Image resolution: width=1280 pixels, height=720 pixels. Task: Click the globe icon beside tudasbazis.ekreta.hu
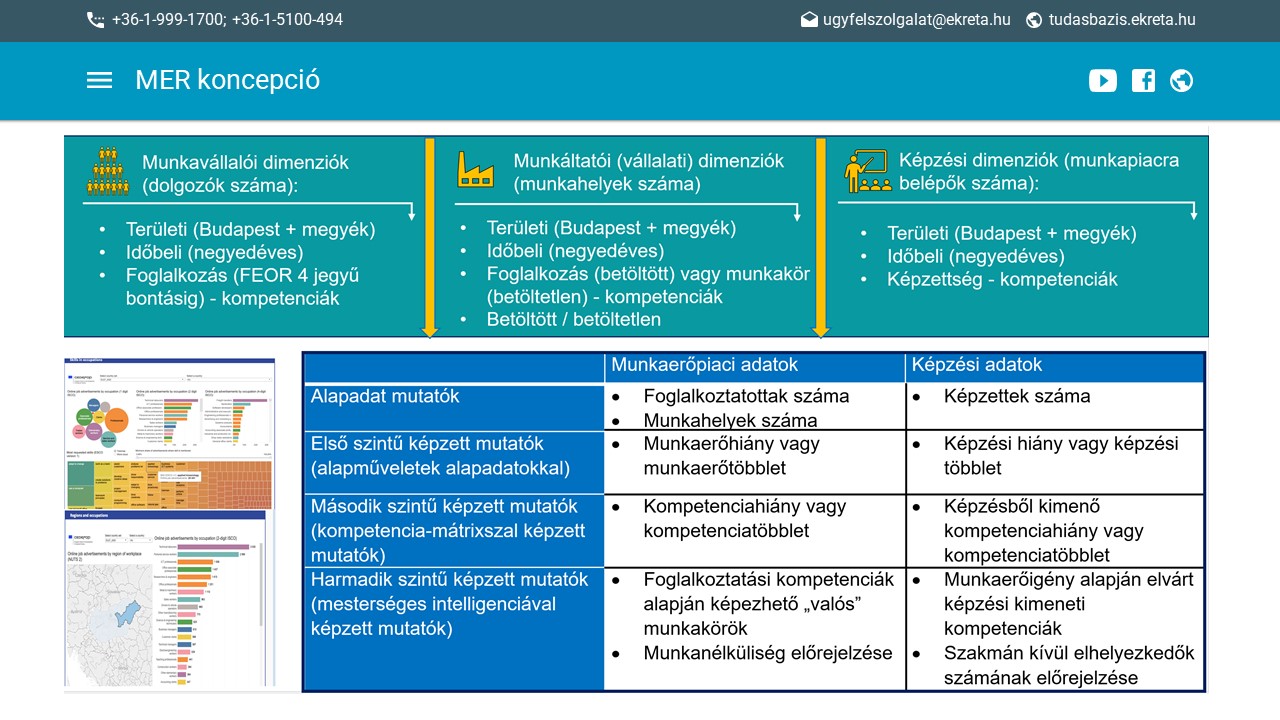(1034, 20)
